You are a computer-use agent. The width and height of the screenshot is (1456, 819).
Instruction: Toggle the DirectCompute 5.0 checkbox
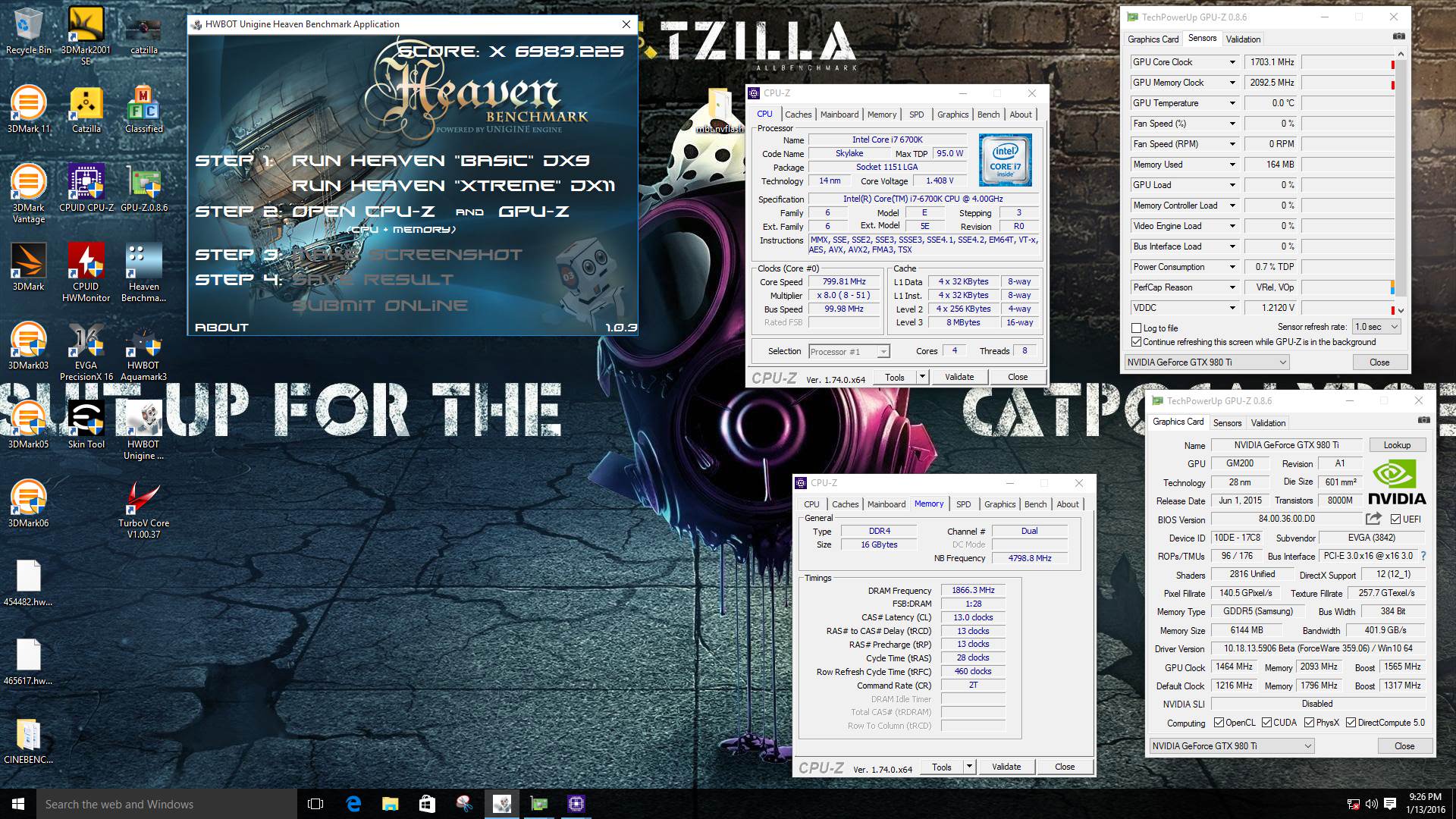(x=1351, y=723)
